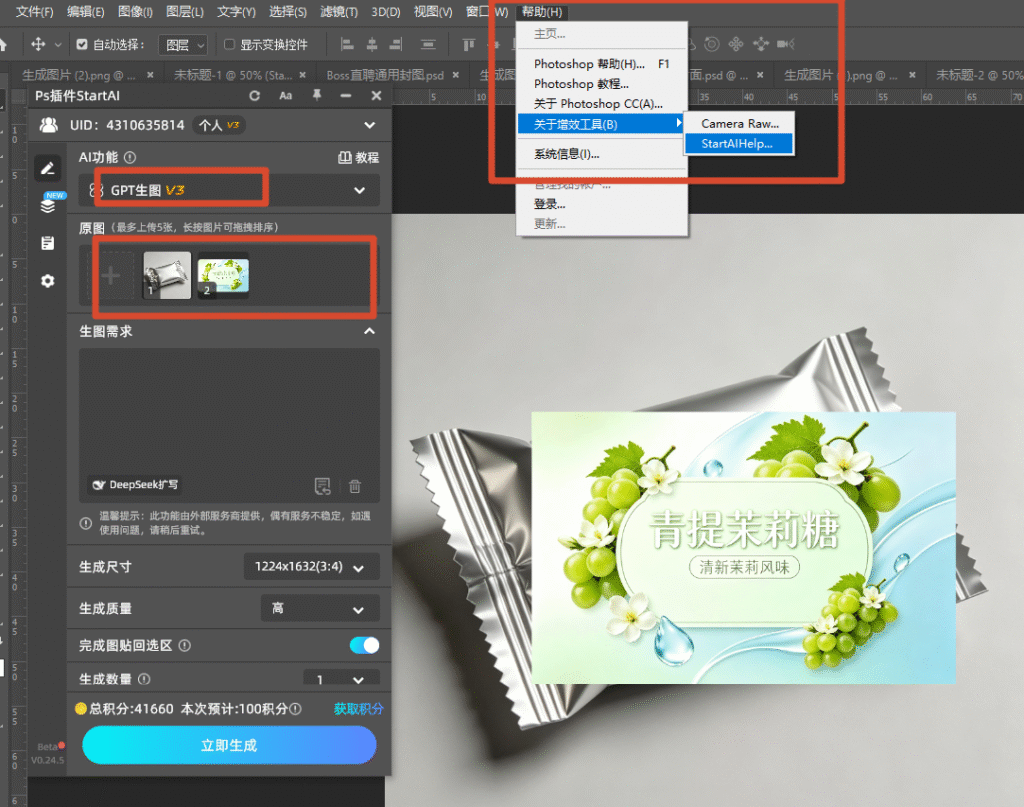
Task: Enable the 自动选择 checkbox
Action: pos(82,44)
